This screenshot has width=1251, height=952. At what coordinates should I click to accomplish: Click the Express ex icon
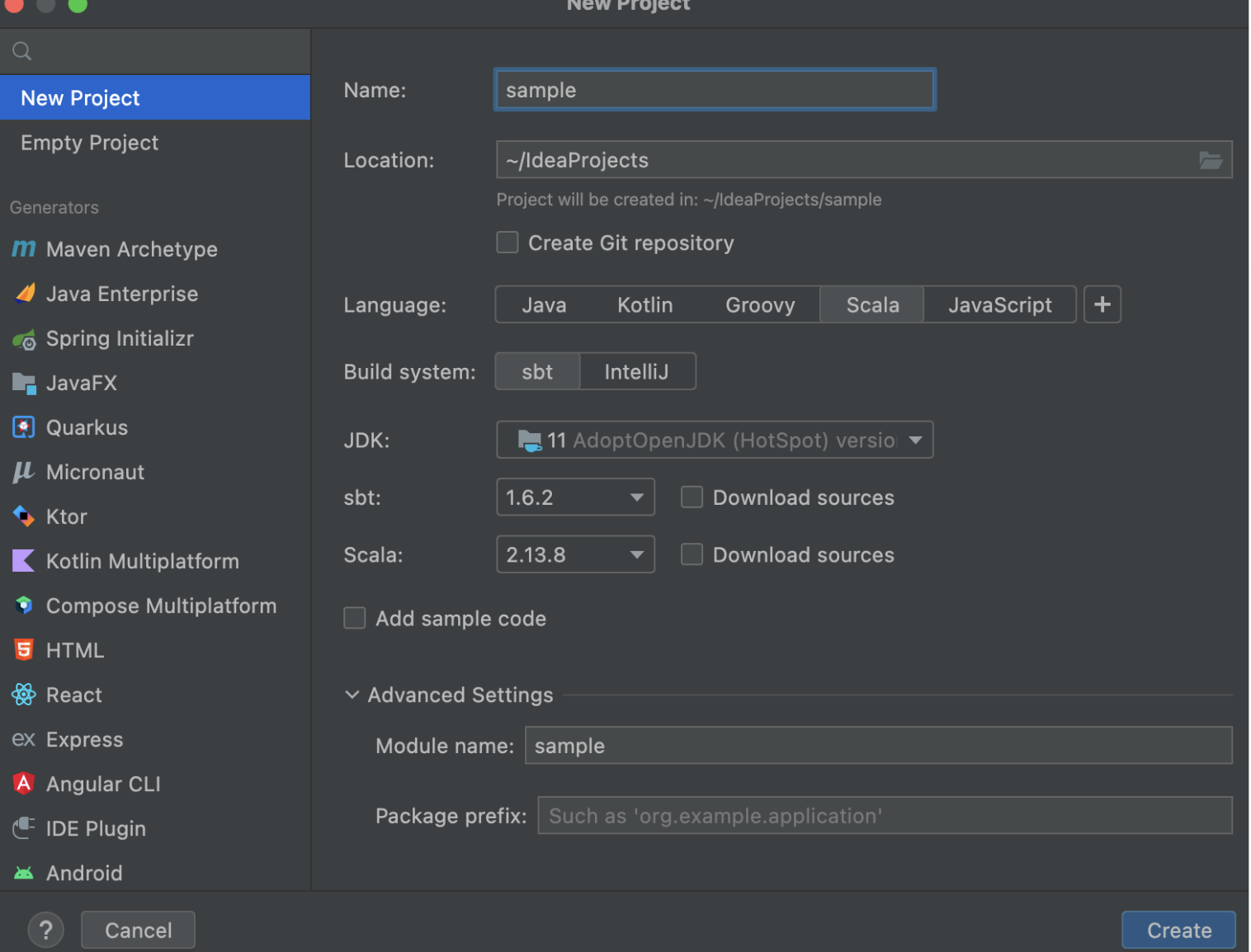pyautogui.click(x=24, y=739)
